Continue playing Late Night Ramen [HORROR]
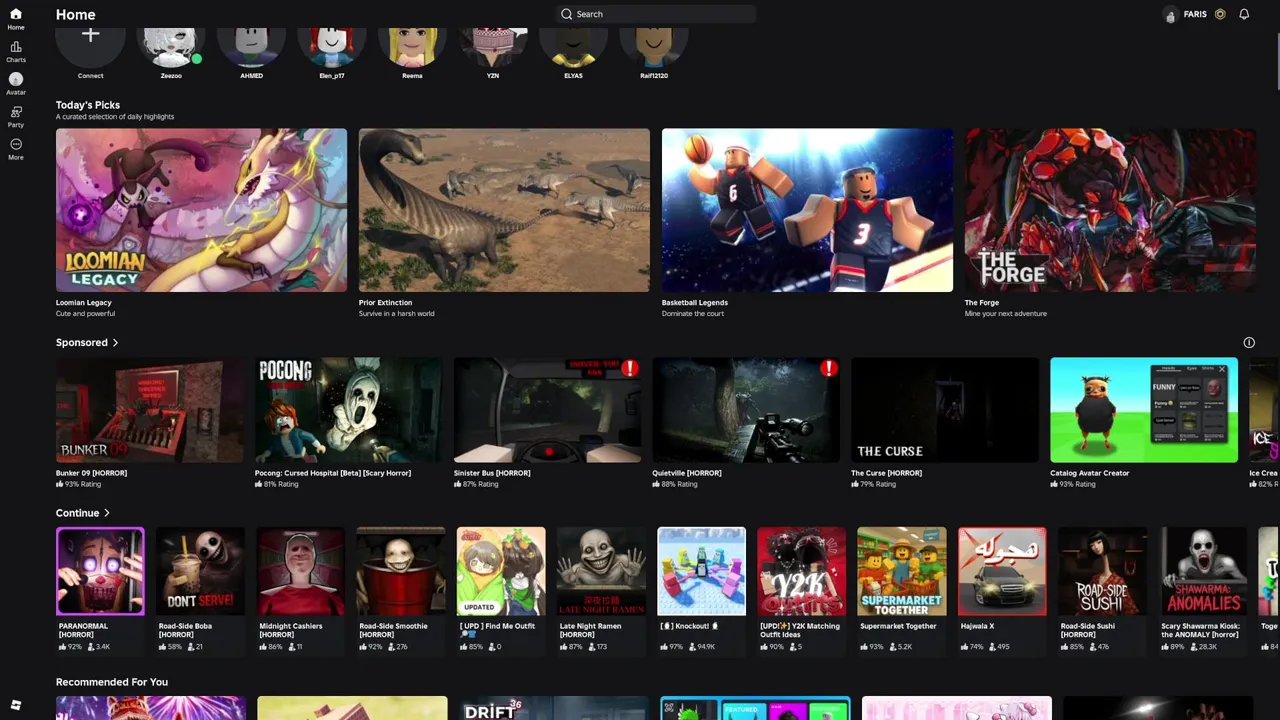1280x720 pixels. pos(601,571)
